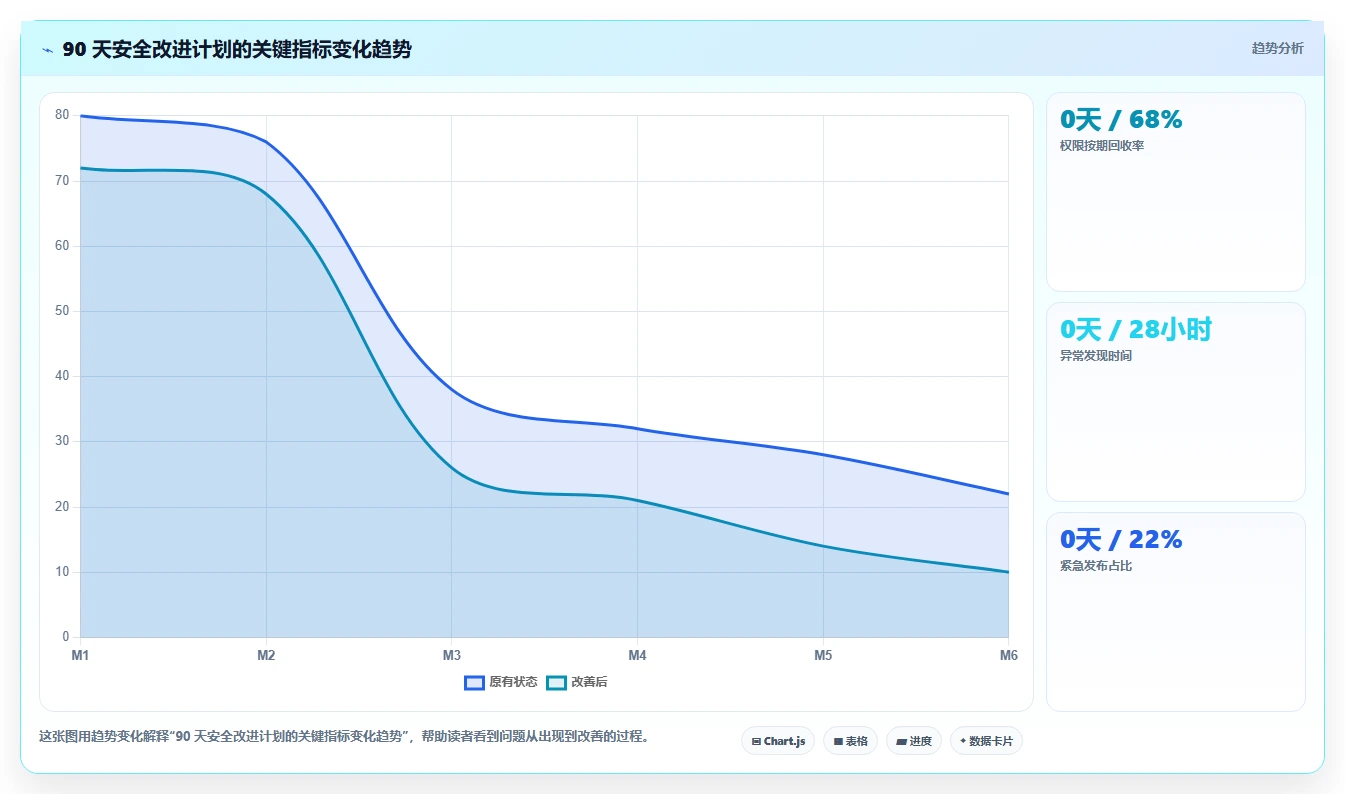Click the Chart.js tag
Image resolution: width=1345 pixels, height=794 pixels.
[778, 741]
